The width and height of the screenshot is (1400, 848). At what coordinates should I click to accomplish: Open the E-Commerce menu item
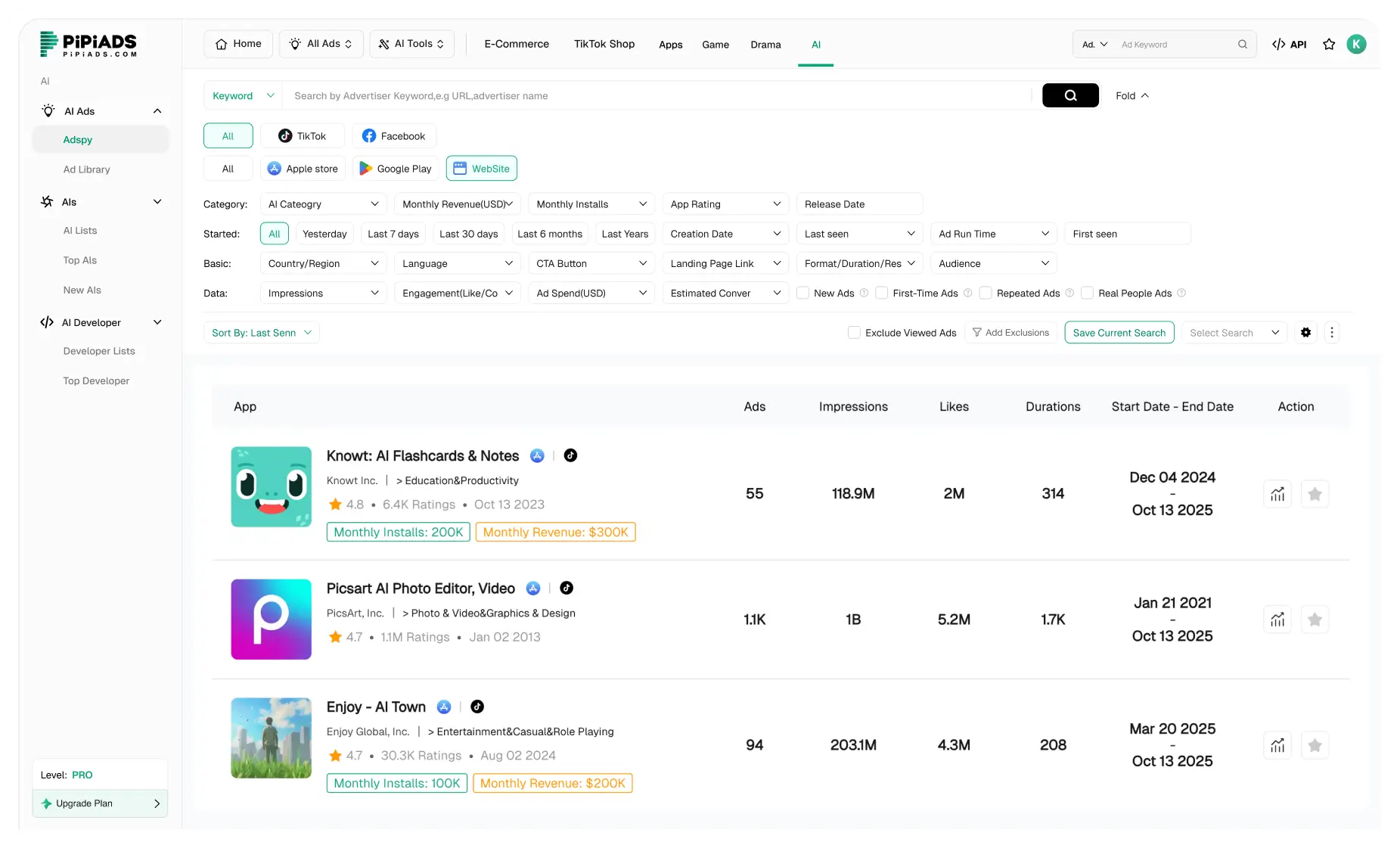click(x=517, y=44)
